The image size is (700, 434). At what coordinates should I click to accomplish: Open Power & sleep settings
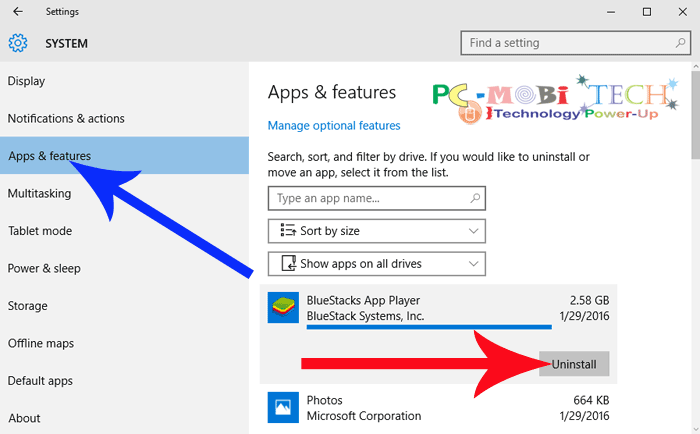pyautogui.click(x=124, y=268)
